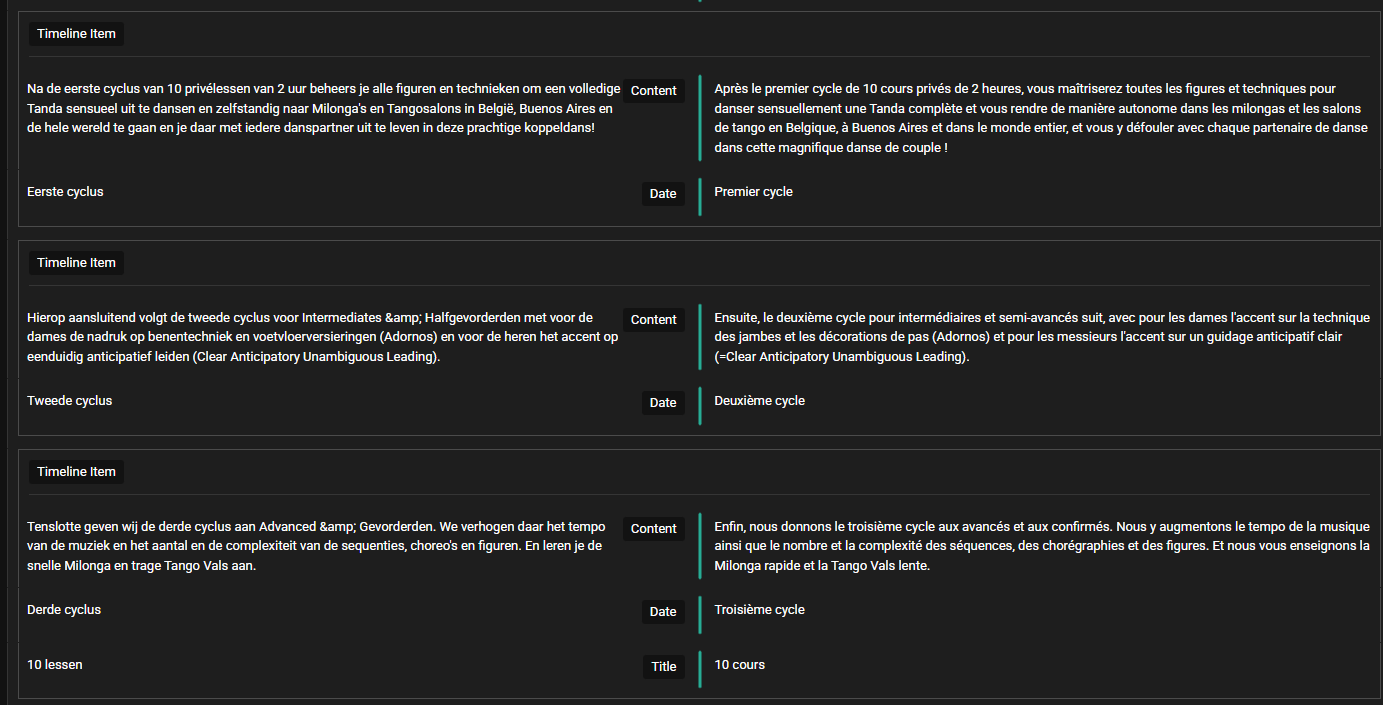This screenshot has width=1383, height=705.
Task: Select the Dutch source text '10 lessen'
Action: click(55, 665)
